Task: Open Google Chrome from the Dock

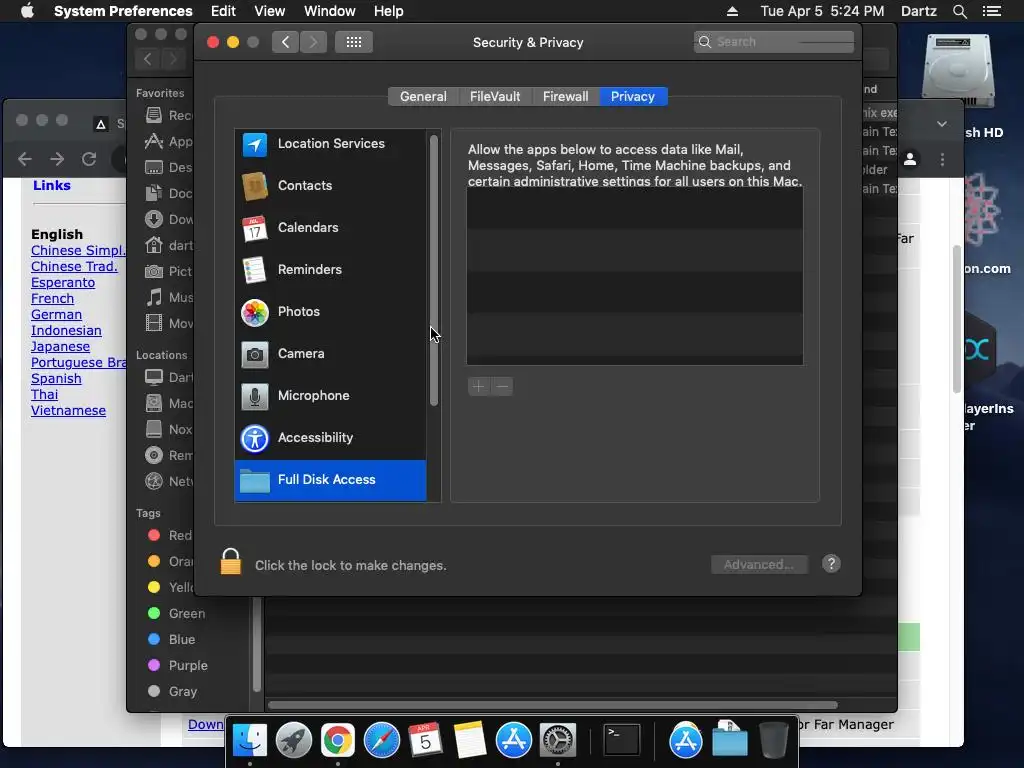Action: pyautogui.click(x=337, y=741)
